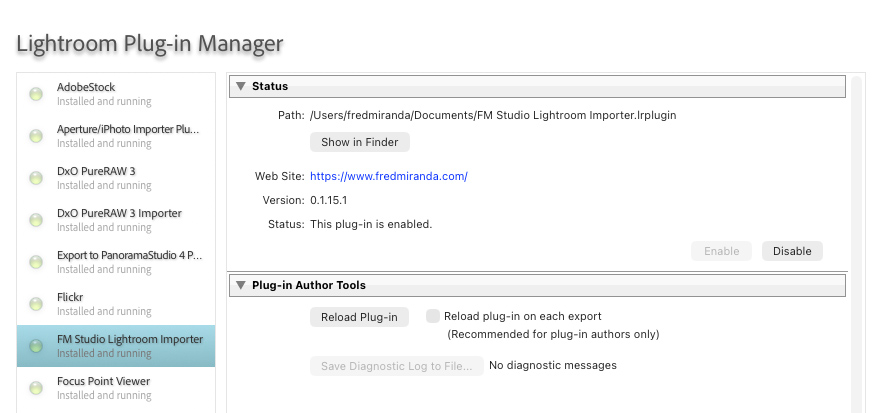Select Flickr in the plug-in list
876x413 pixels.
[116, 303]
